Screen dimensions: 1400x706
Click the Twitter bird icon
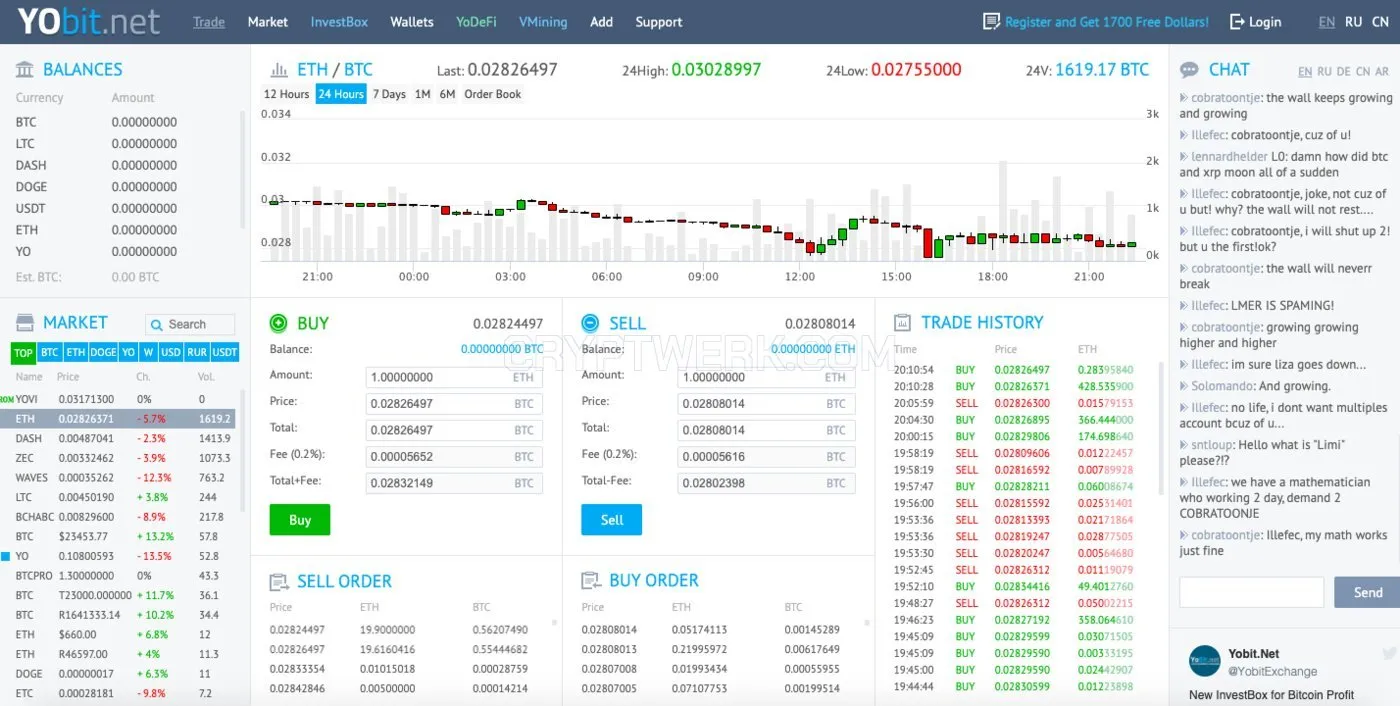coord(1389,653)
